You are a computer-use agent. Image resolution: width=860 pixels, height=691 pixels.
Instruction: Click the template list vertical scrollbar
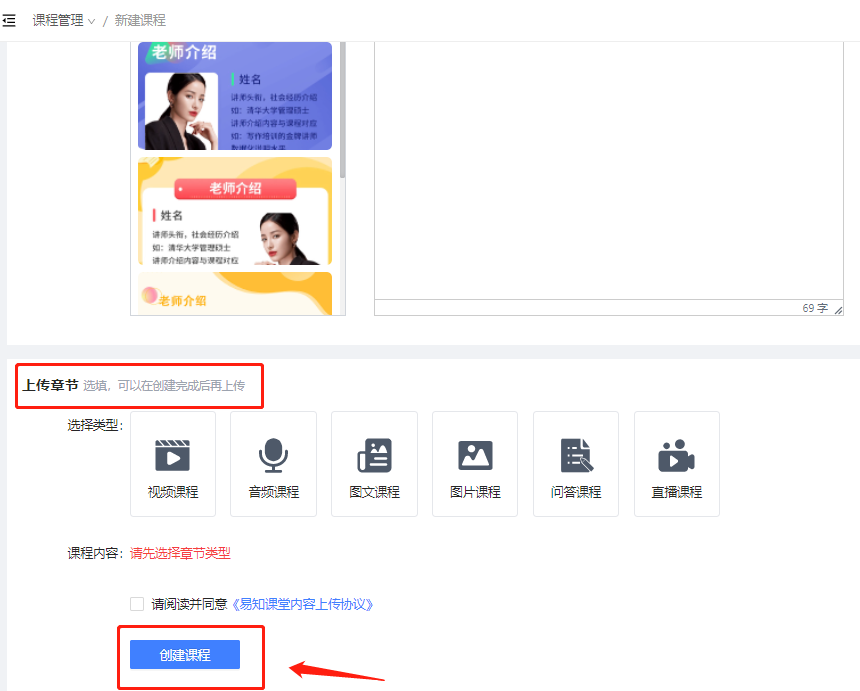[x=342, y=110]
